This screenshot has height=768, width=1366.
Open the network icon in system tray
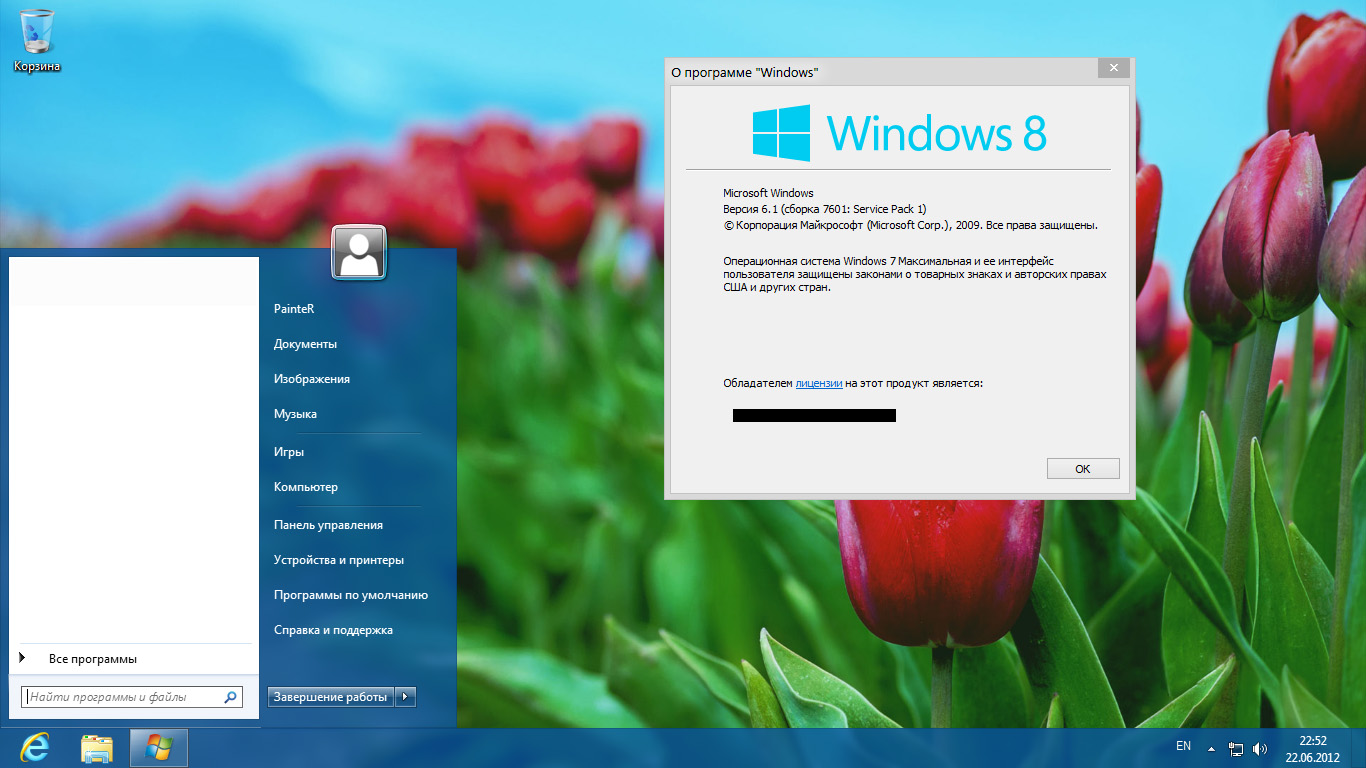tap(1236, 748)
